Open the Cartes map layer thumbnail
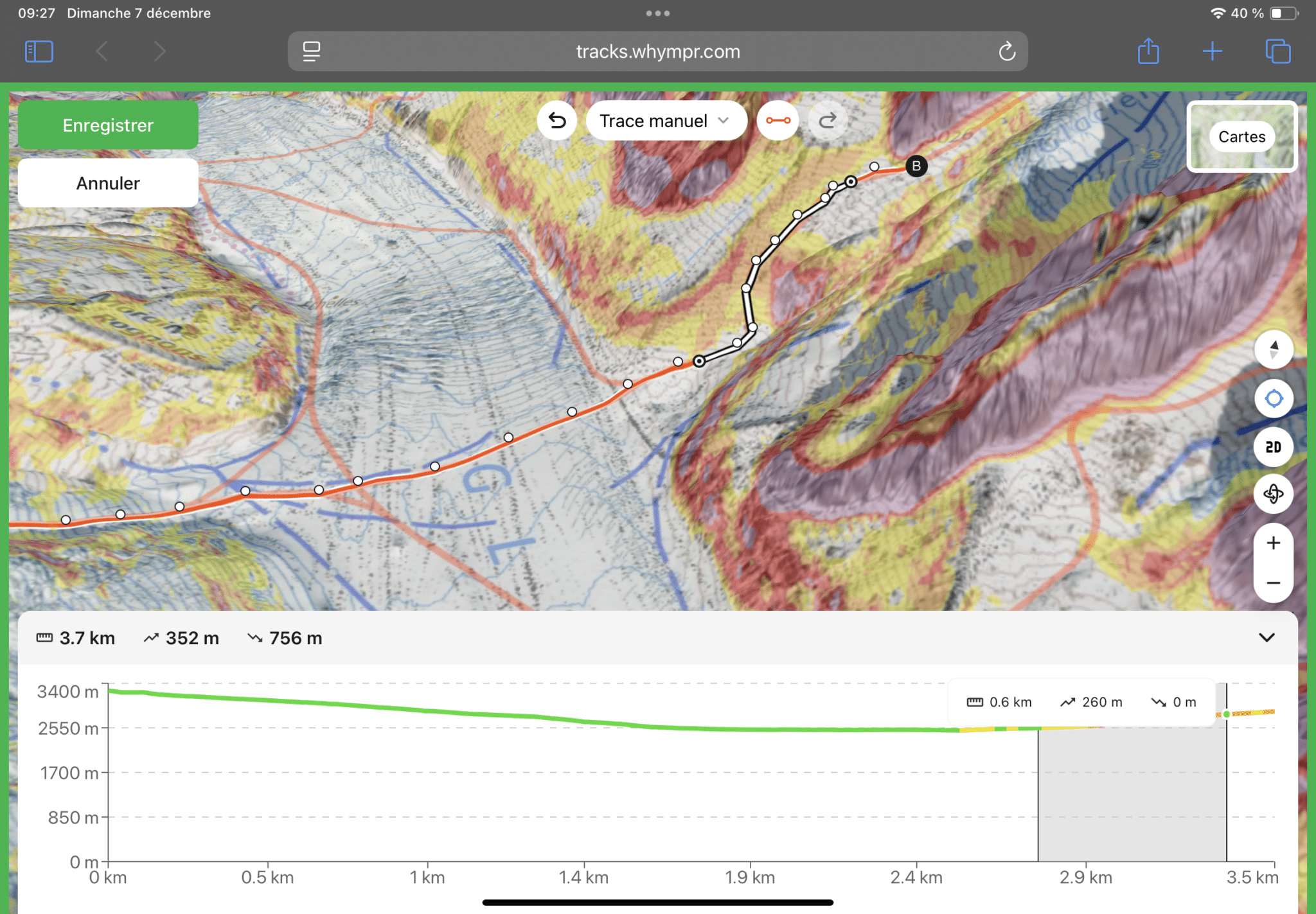1316x914 pixels. point(1241,136)
